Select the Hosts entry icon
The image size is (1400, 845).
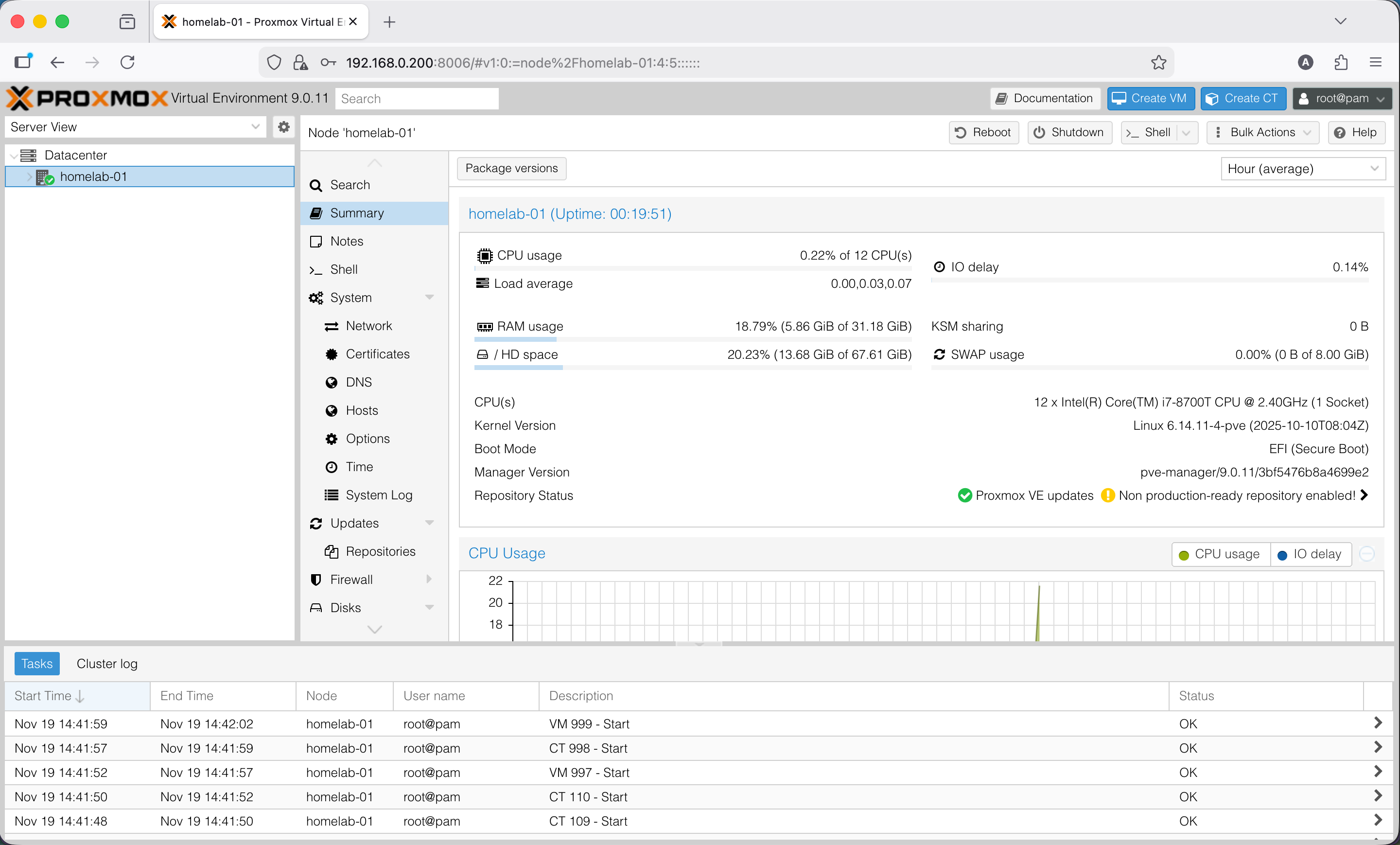pyautogui.click(x=332, y=410)
